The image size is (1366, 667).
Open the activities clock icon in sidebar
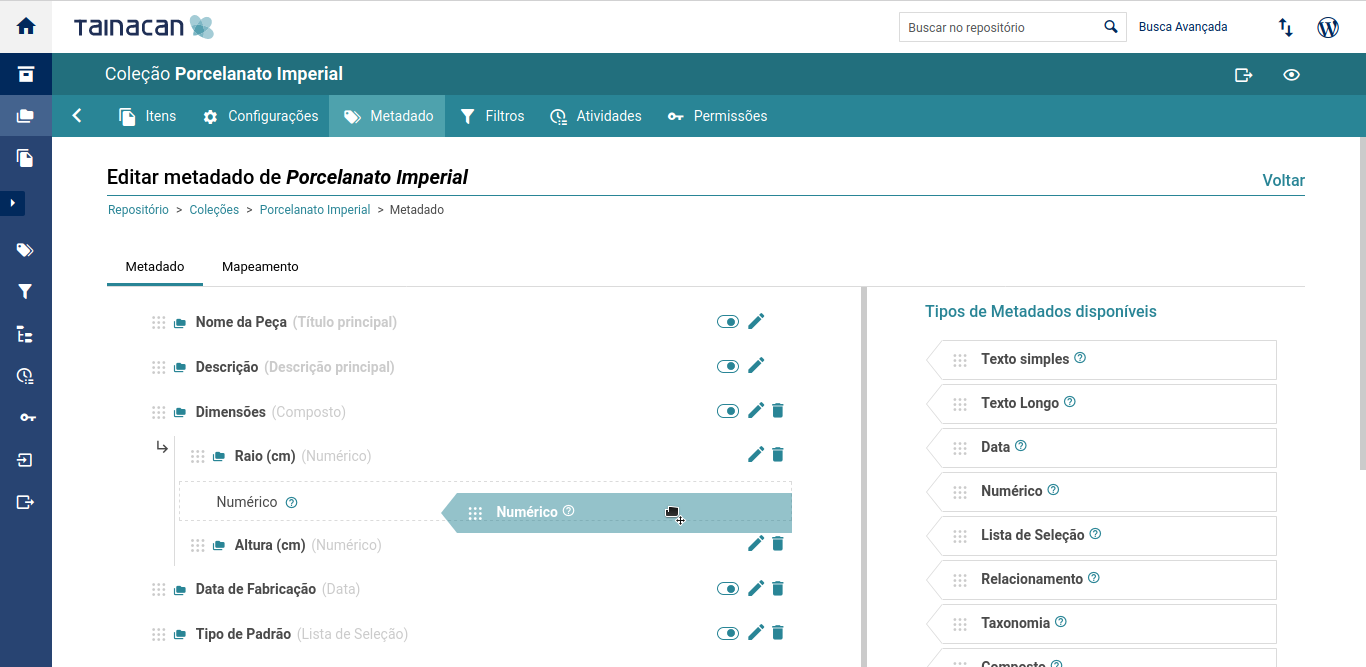click(26, 376)
